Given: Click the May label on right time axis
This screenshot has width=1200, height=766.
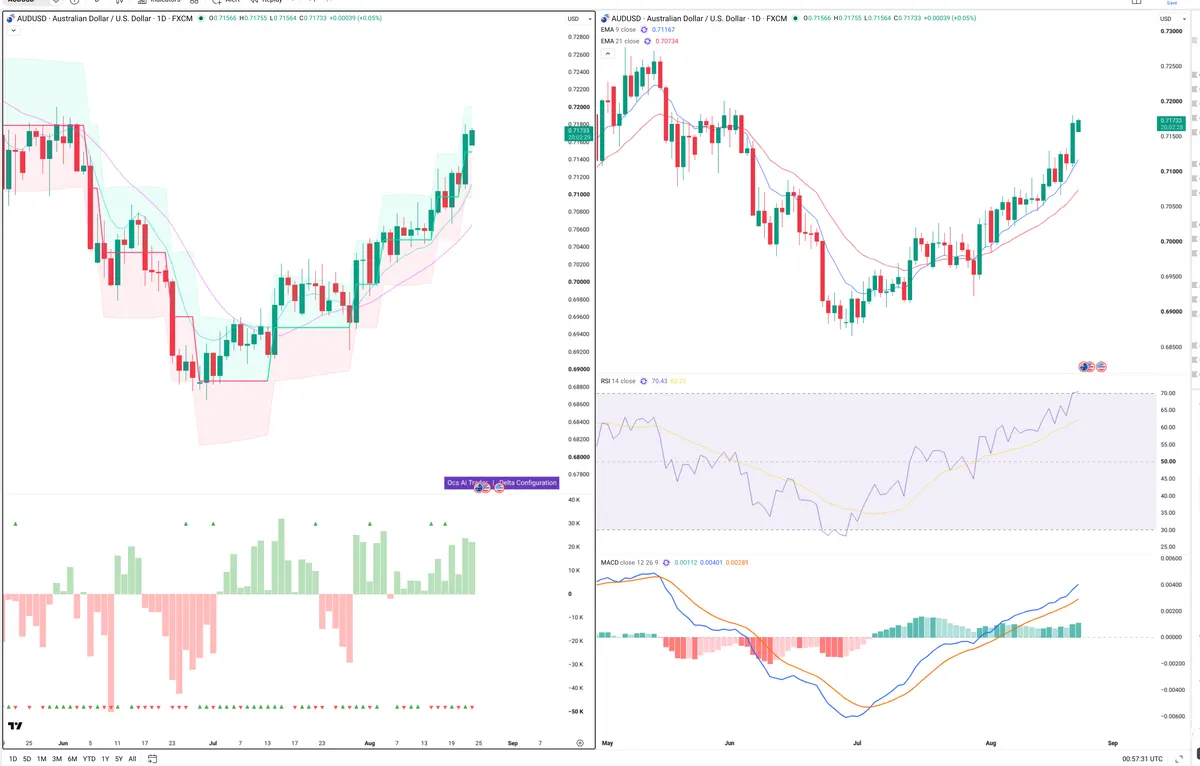Looking at the screenshot, I should [608, 743].
